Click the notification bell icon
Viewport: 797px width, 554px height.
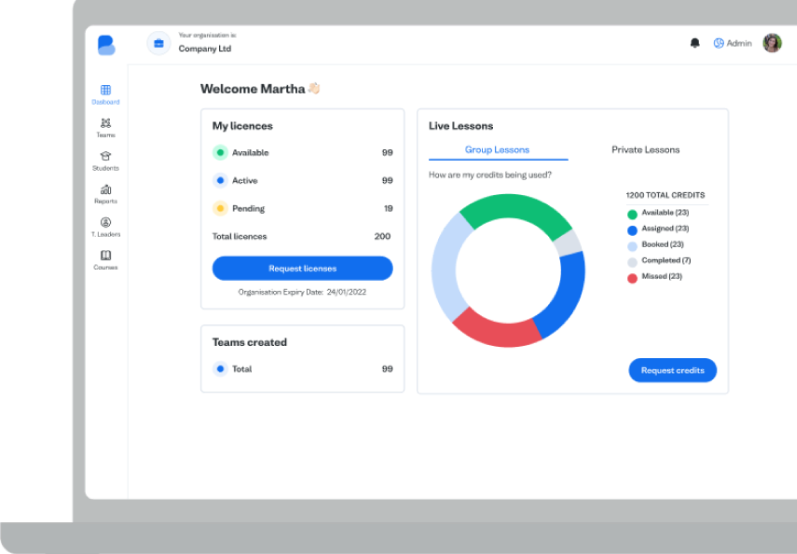click(695, 43)
